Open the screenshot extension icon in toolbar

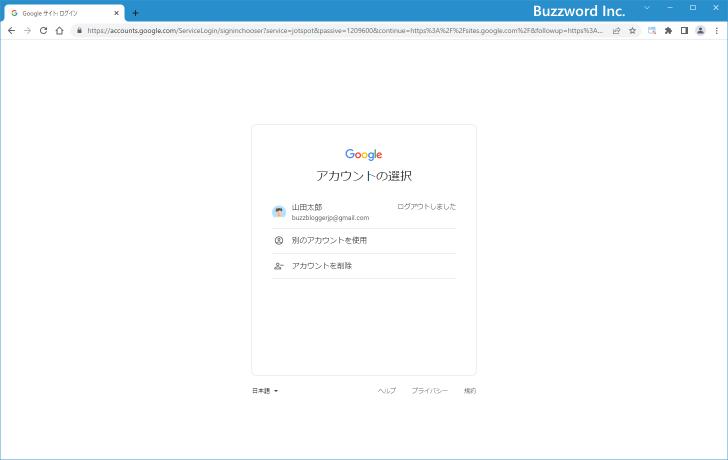coord(652,31)
